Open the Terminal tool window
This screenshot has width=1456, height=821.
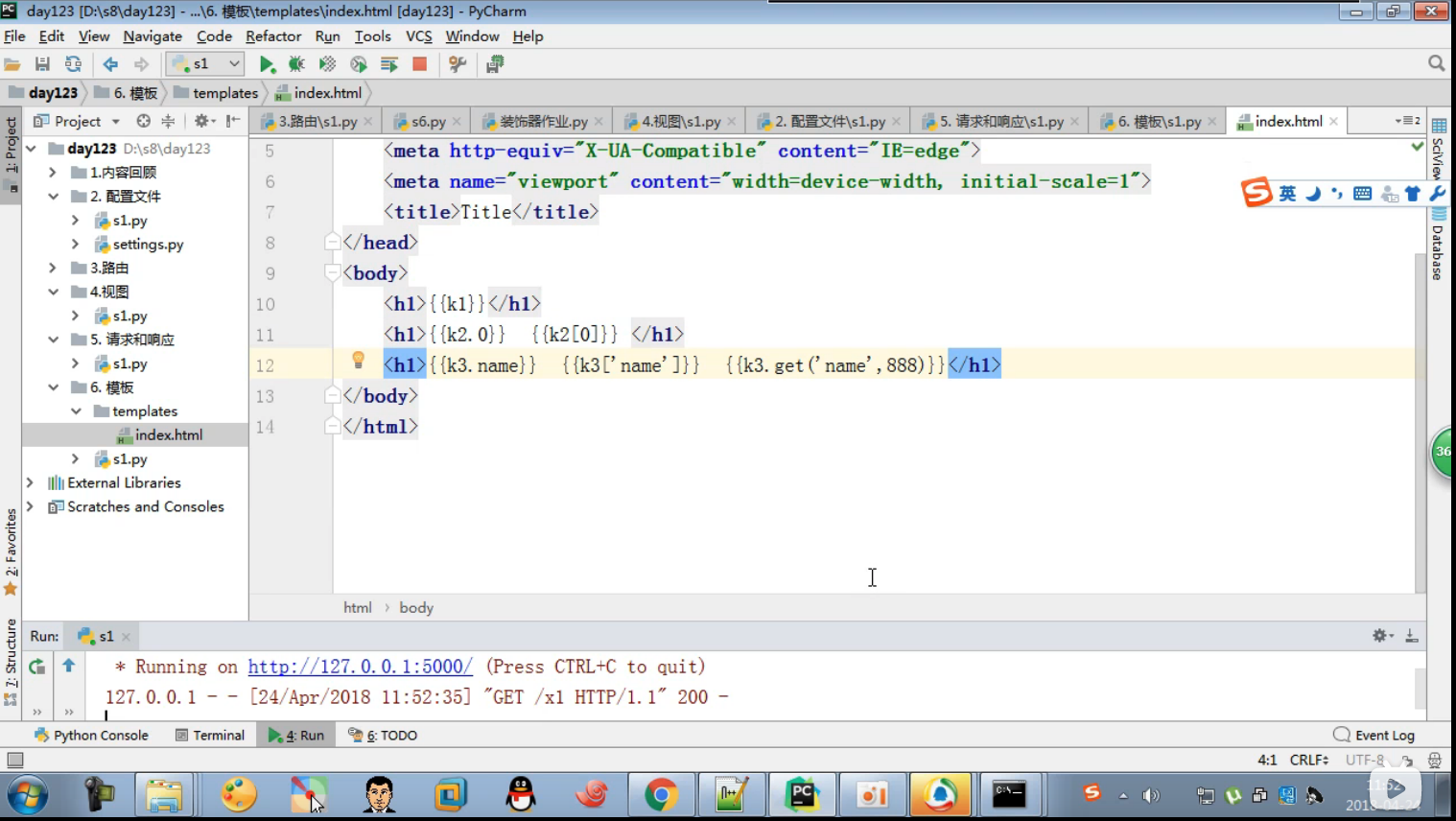(x=210, y=736)
